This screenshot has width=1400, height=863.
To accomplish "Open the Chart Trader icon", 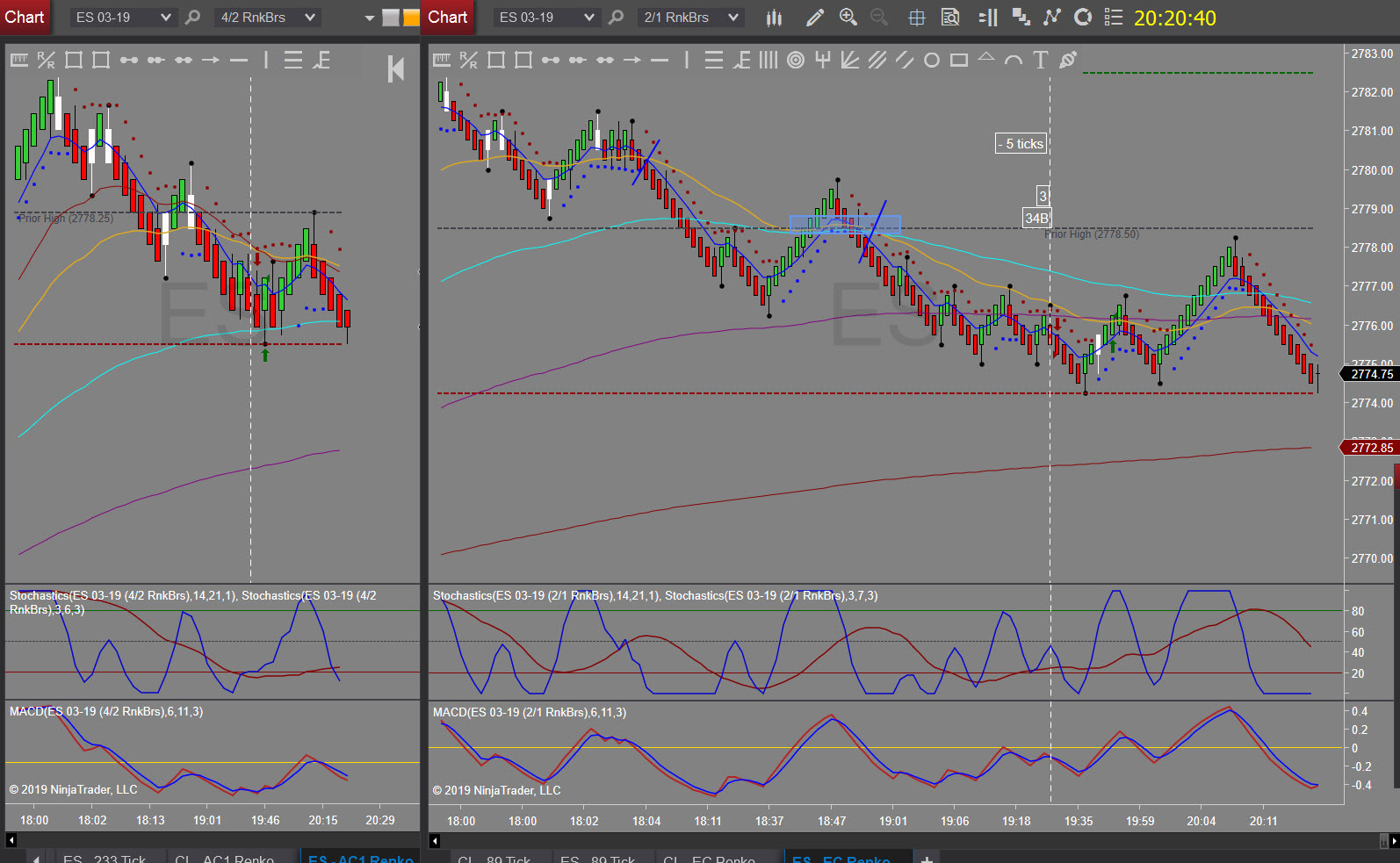I will click(x=988, y=18).
